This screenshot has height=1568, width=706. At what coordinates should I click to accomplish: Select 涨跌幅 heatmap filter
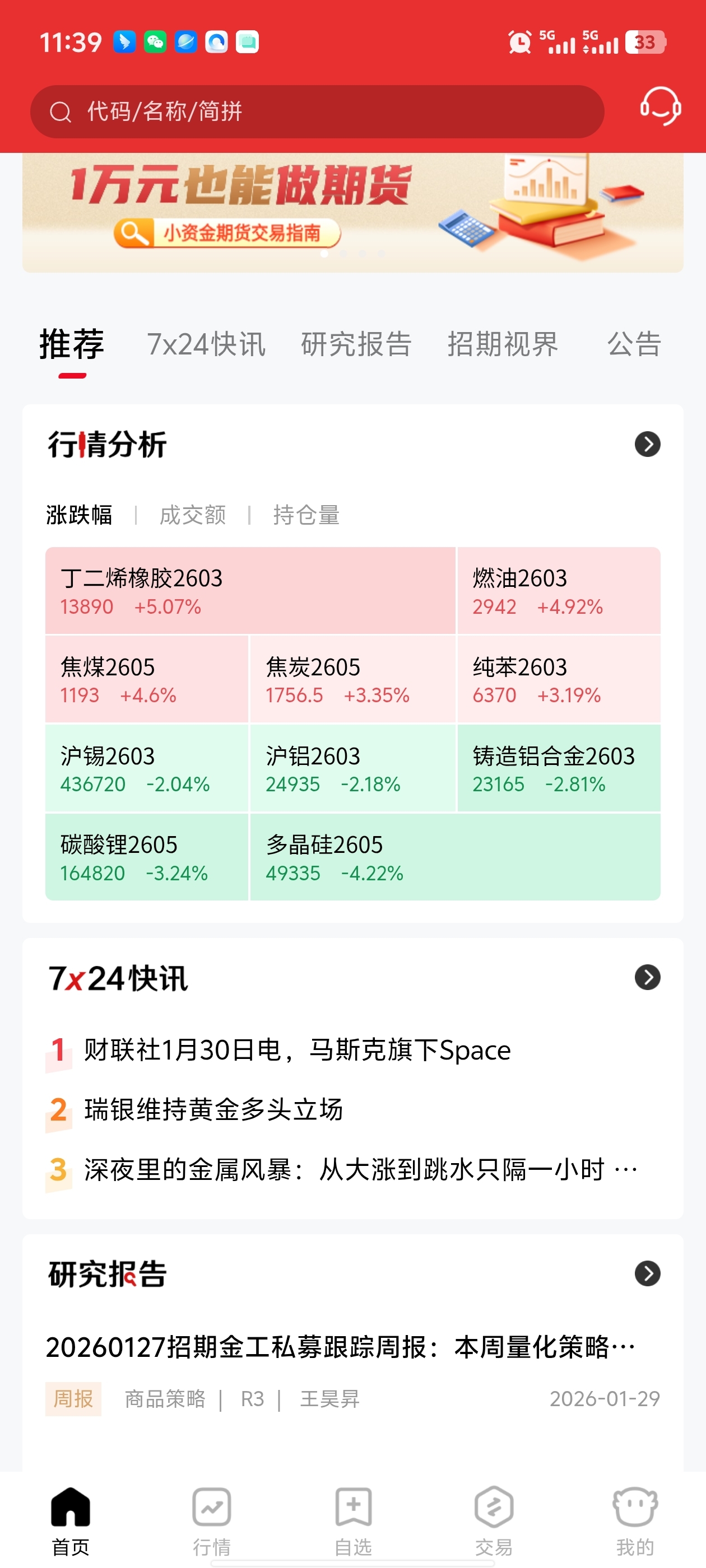click(79, 515)
